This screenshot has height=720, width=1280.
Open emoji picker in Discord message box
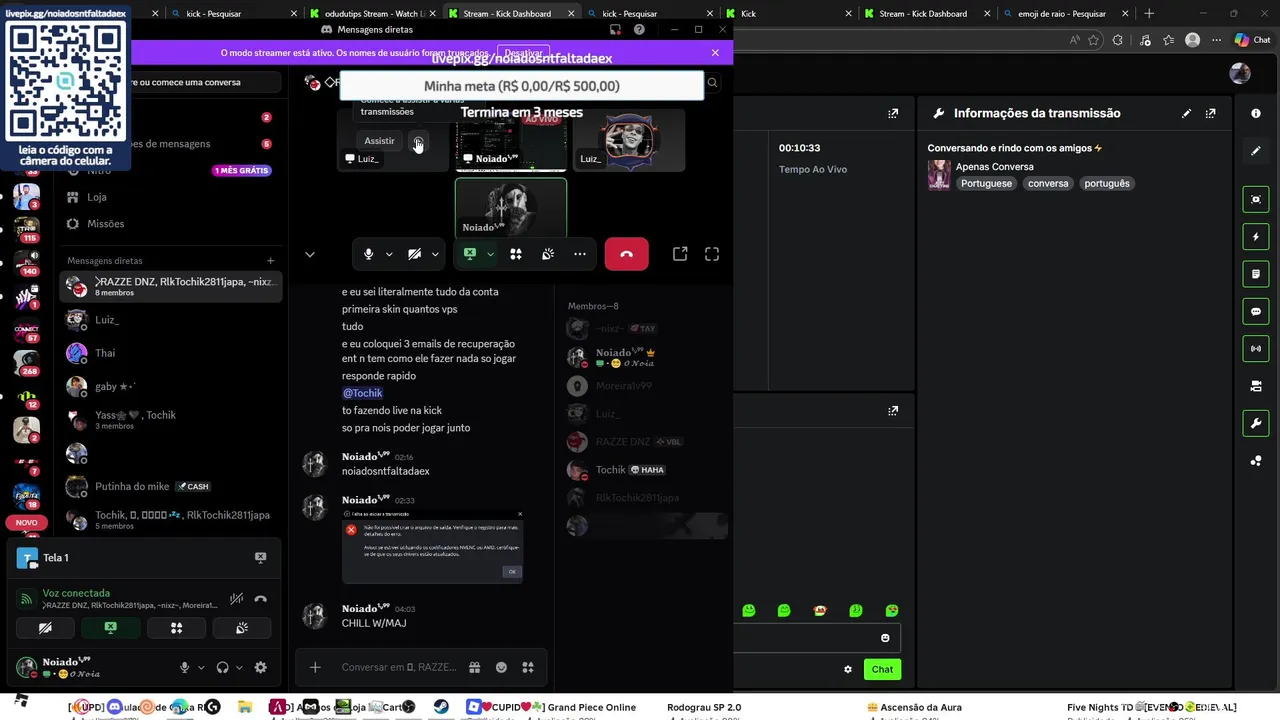point(502,667)
